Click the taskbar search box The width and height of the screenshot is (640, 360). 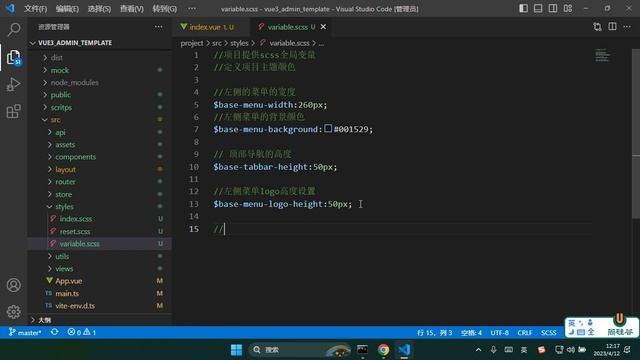300,350
